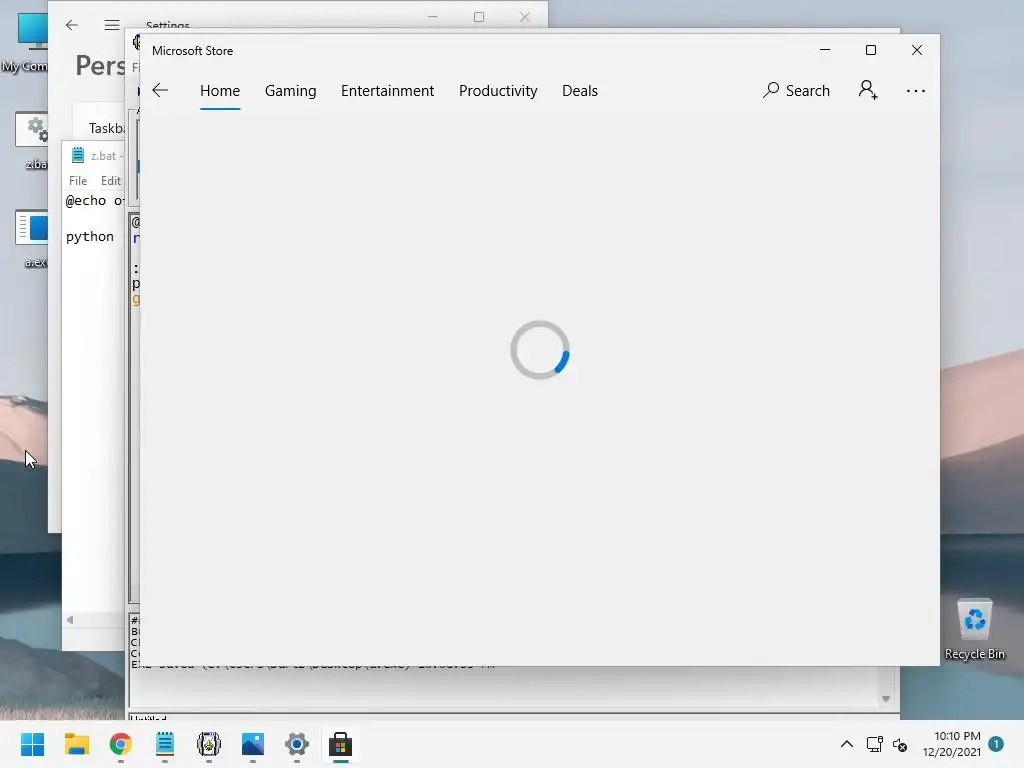Switch to the Gaming tab
Image resolution: width=1024 pixels, height=768 pixels.
[x=291, y=91]
